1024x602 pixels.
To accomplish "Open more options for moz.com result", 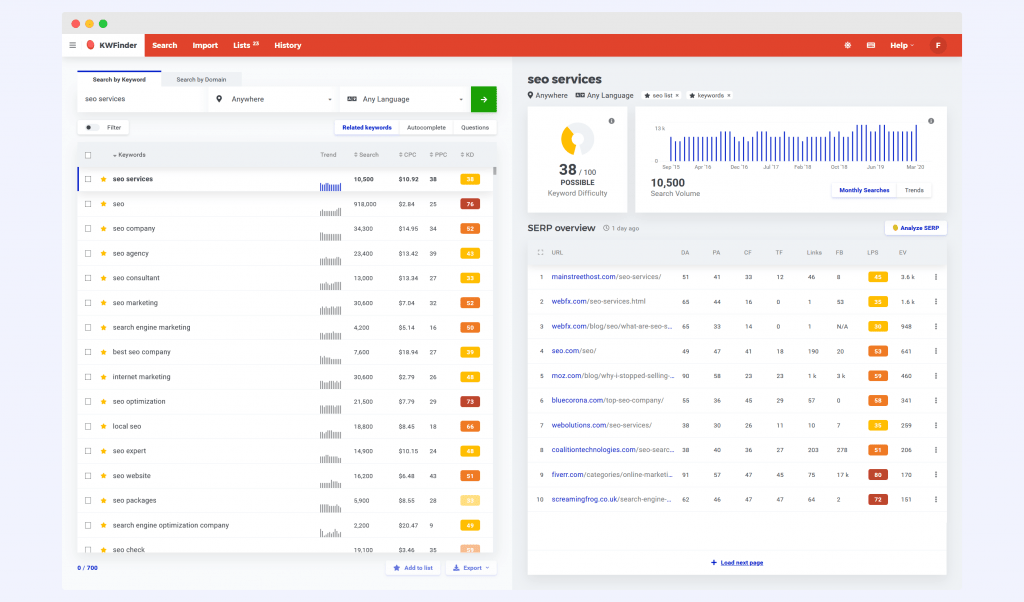I will point(936,376).
